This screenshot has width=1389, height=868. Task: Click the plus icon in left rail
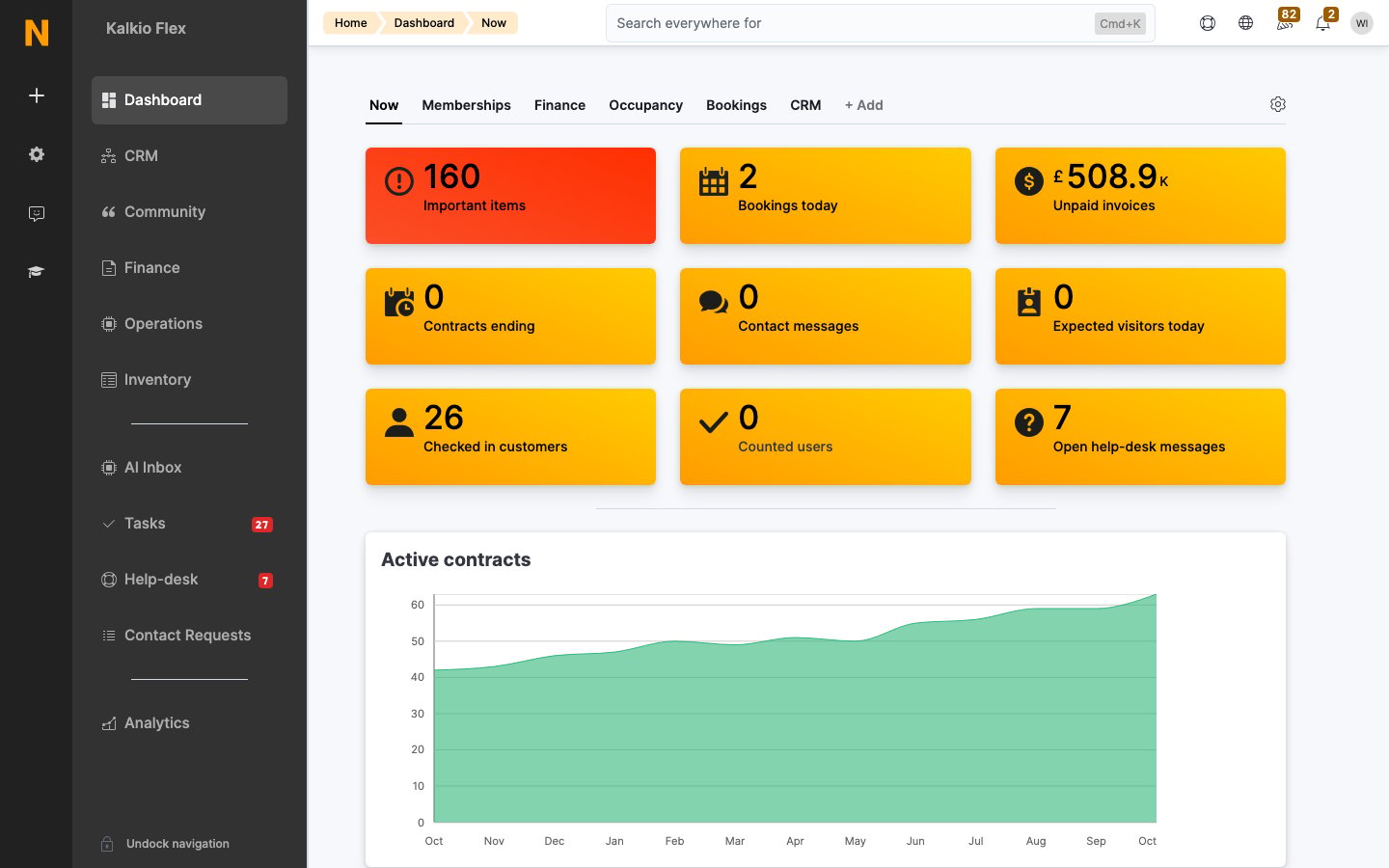[x=37, y=95]
